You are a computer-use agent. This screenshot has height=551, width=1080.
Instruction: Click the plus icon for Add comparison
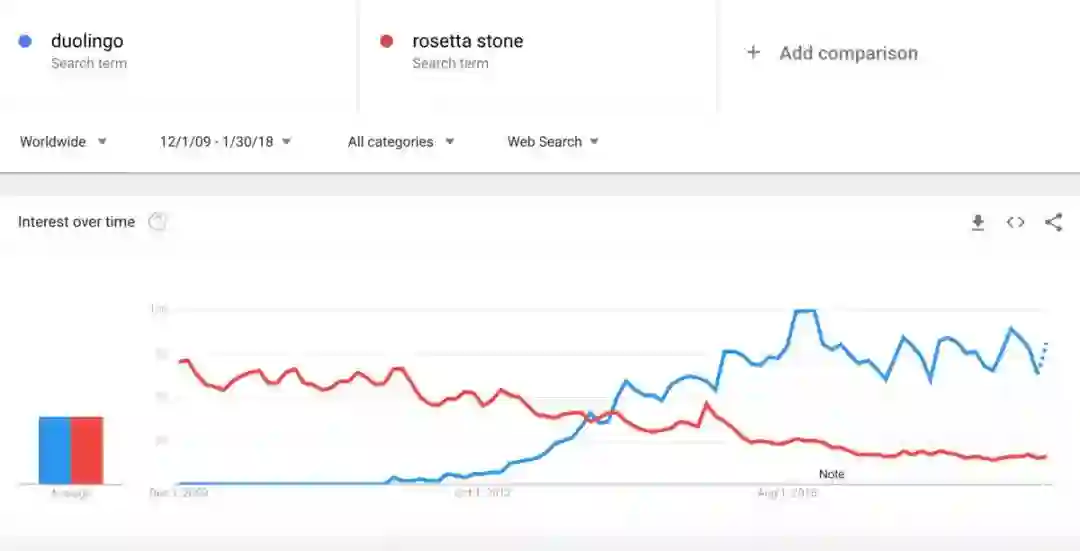(753, 53)
